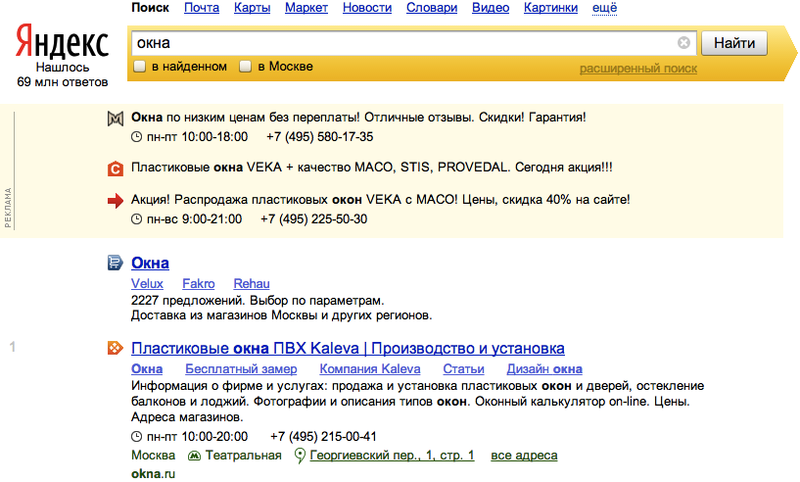Open the Новости tab
This screenshot has width=800, height=482.
(367, 8)
